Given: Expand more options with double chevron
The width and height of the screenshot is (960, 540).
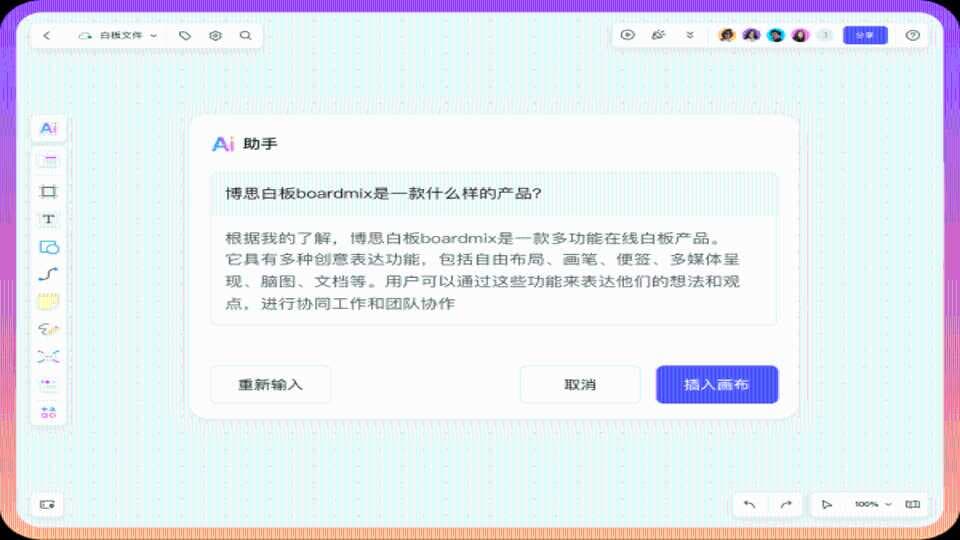Looking at the screenshot, I should tap(690, 35).
